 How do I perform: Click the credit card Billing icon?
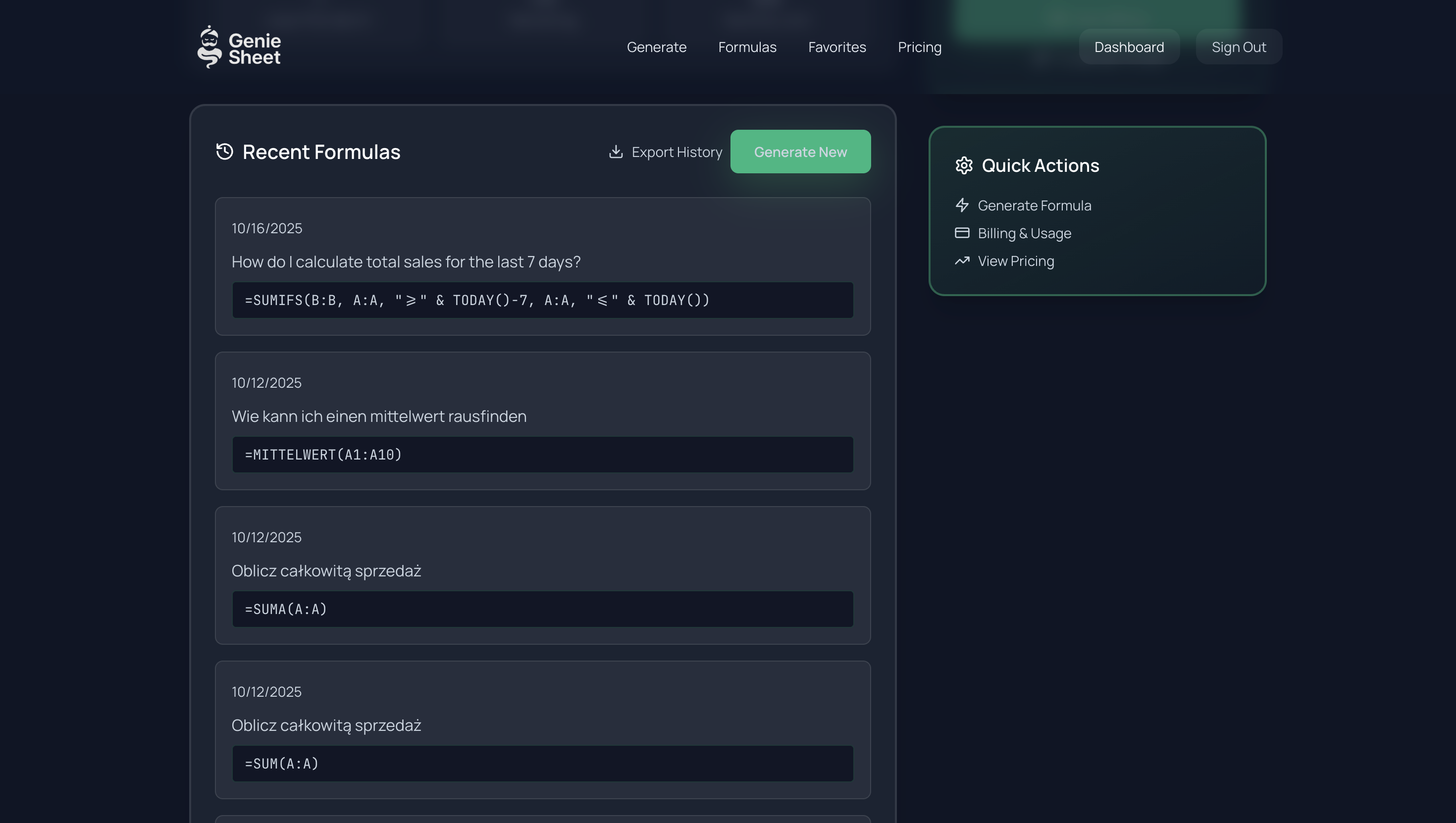[962, 233]
